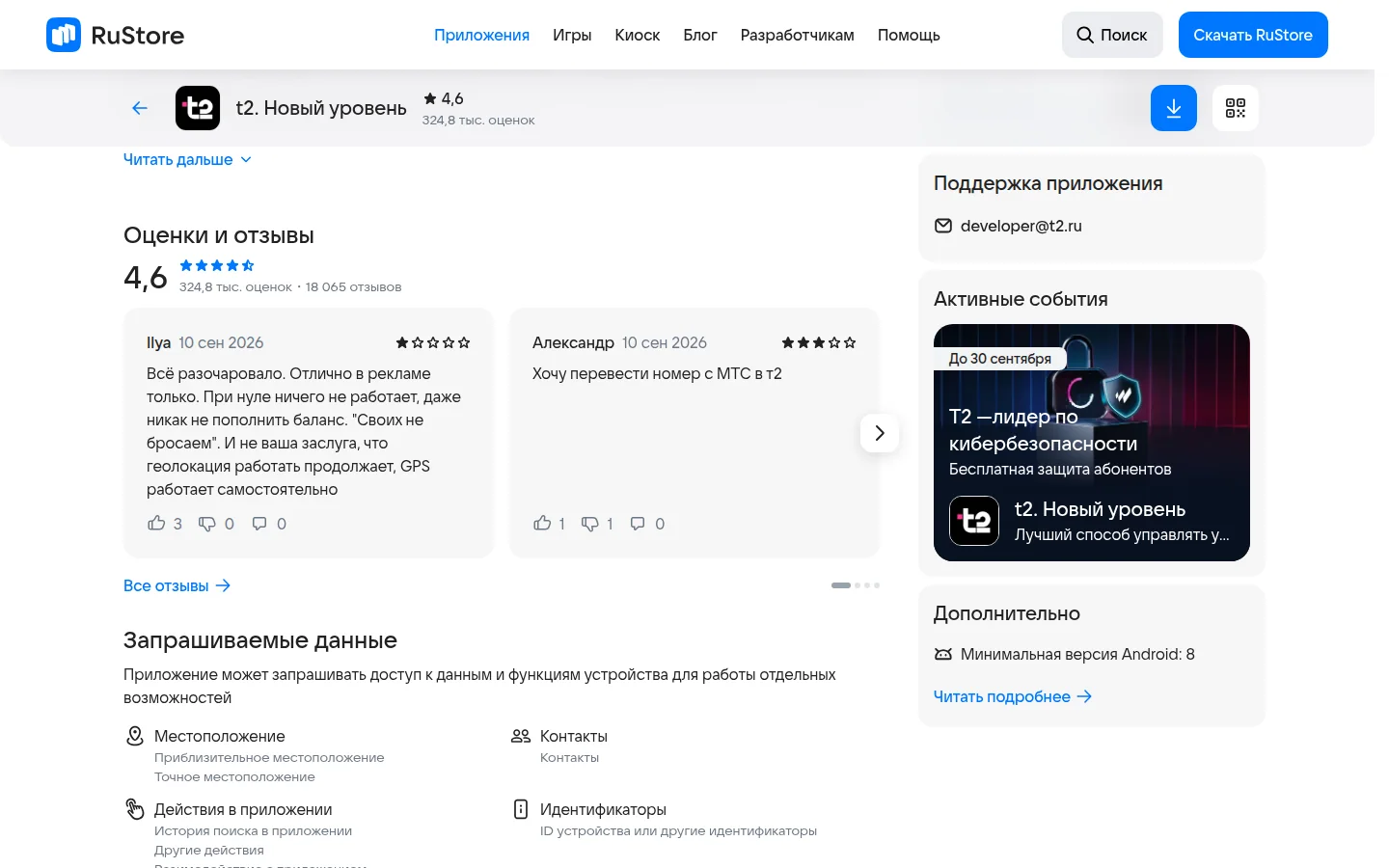Select the Контакты permission icon
The image size is (1389, 868).
521,736
